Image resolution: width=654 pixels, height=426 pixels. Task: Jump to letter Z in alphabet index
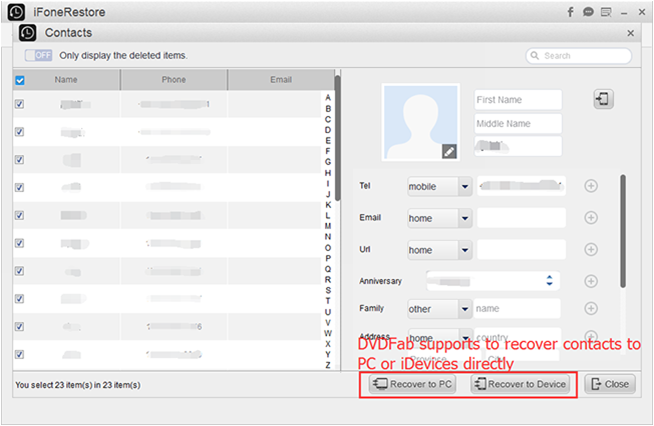coord(328,365)
